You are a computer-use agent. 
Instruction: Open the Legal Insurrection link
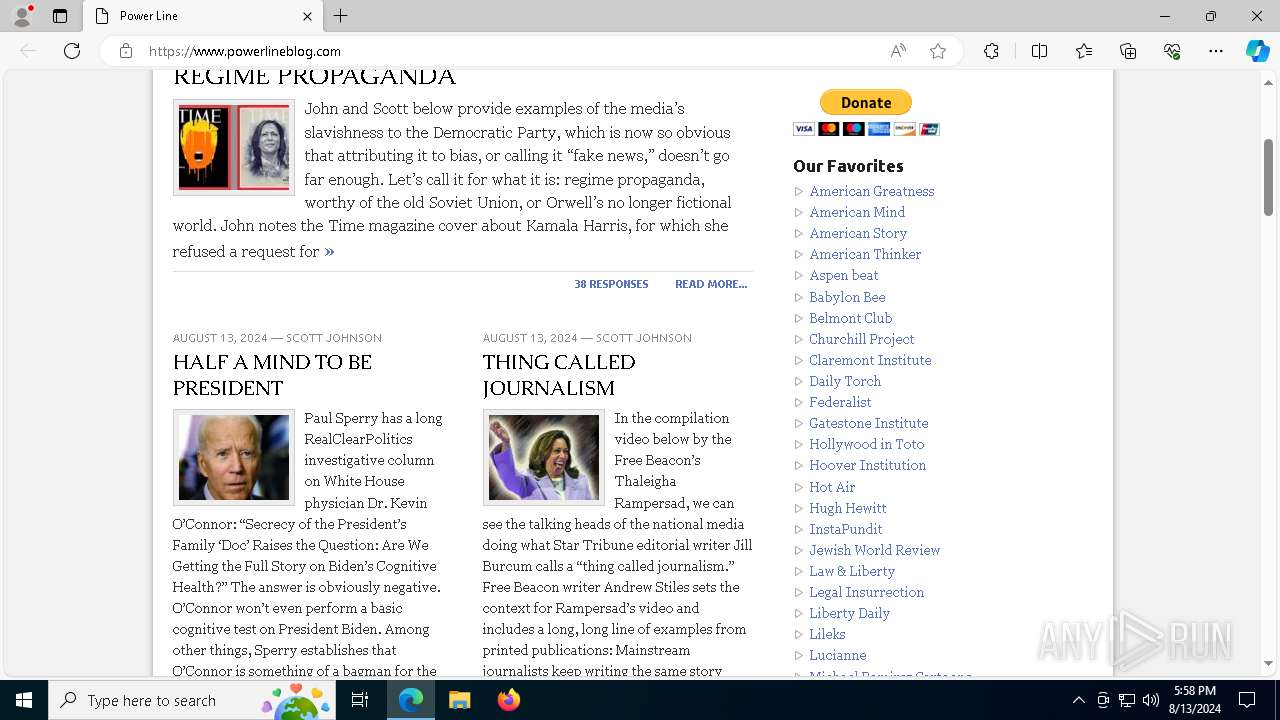tap(866, 592)
